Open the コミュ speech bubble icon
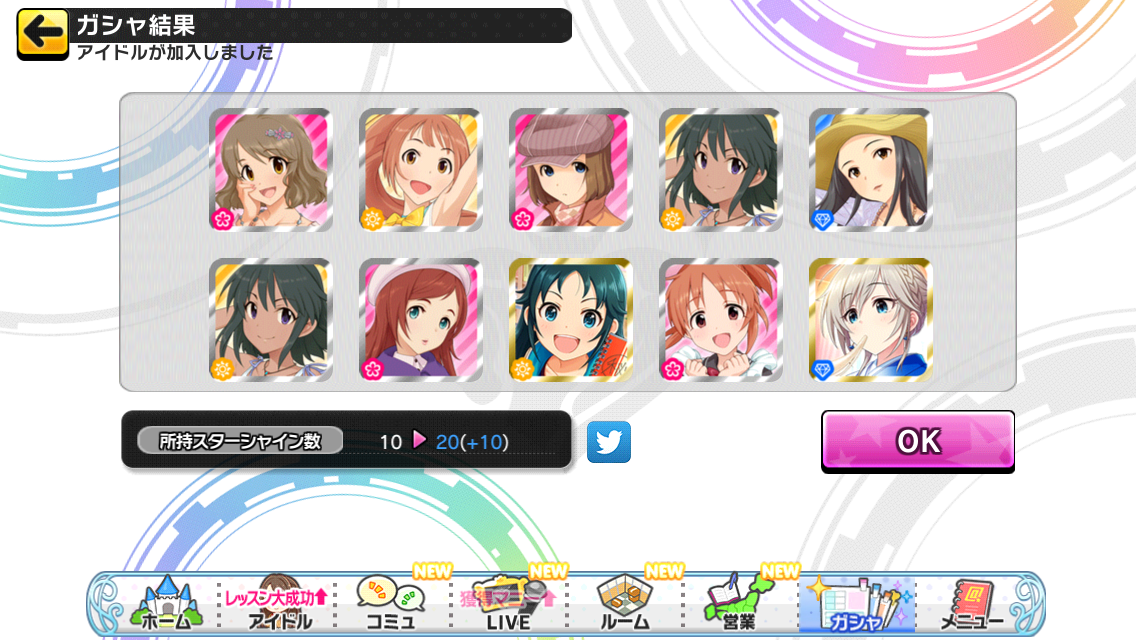 click(x=391, y=603)
